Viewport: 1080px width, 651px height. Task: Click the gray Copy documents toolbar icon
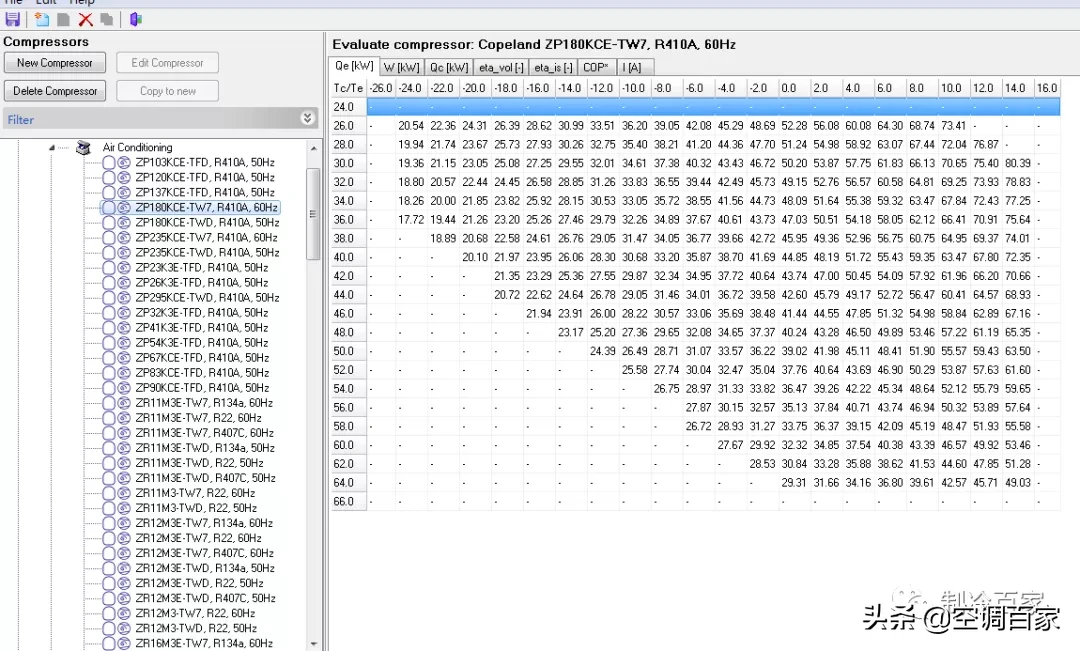[106, 19]
